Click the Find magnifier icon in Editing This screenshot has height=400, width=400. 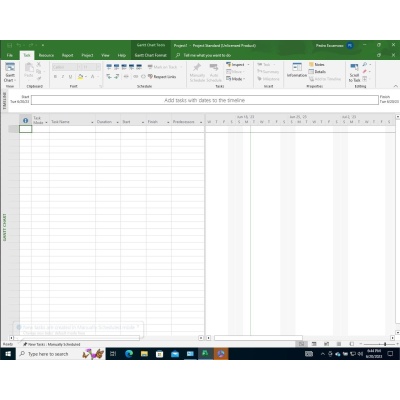[x=365, y=64]
